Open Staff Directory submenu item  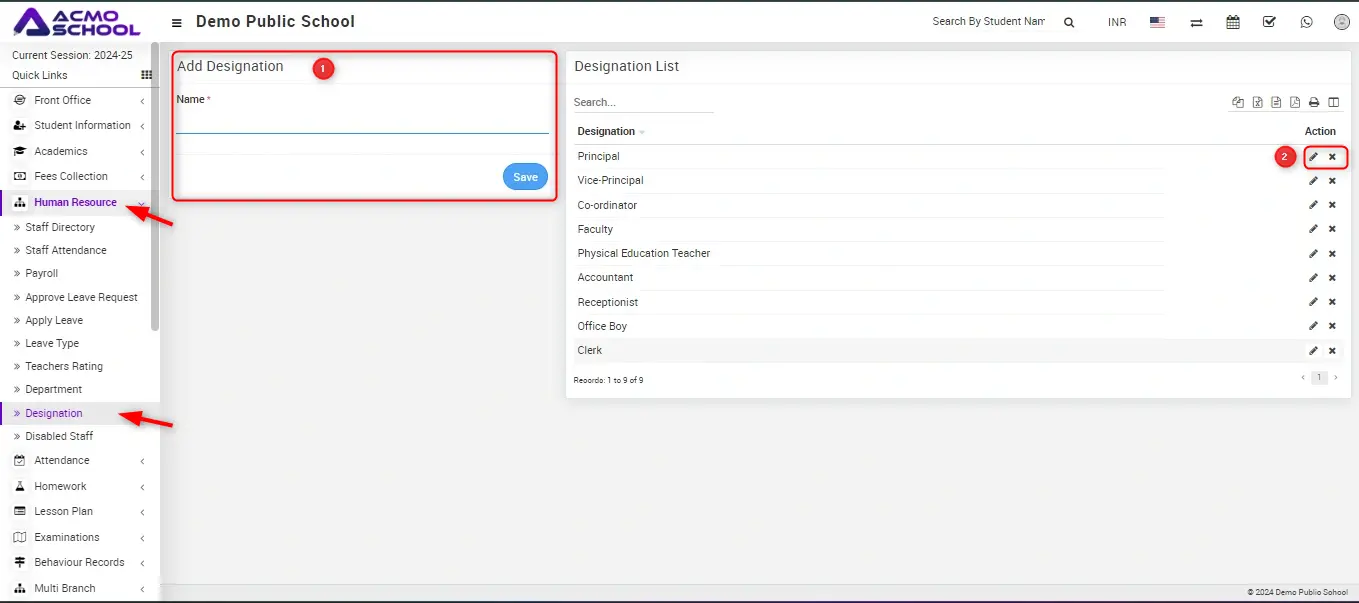60,227
